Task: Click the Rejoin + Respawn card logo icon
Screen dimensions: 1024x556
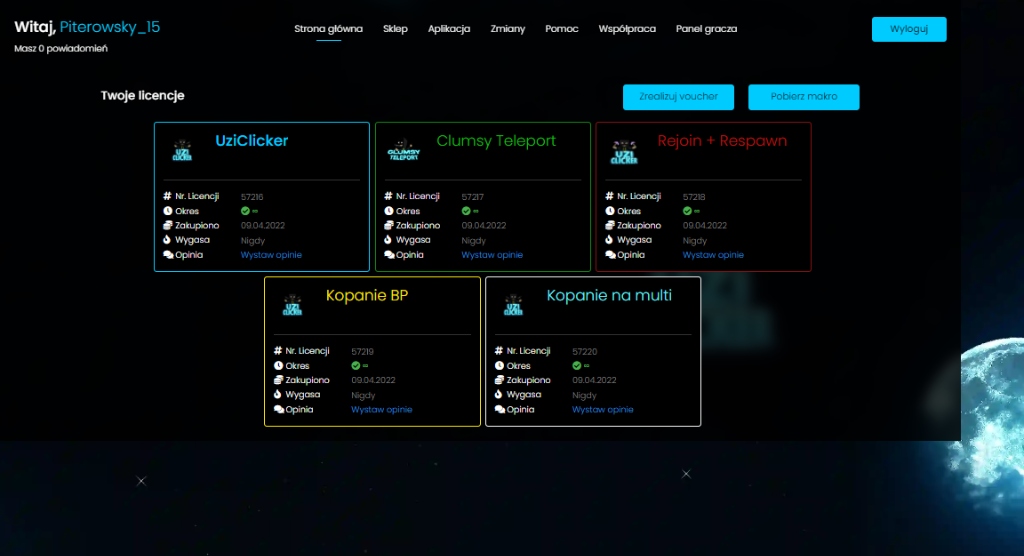Action: coord(624,152)
